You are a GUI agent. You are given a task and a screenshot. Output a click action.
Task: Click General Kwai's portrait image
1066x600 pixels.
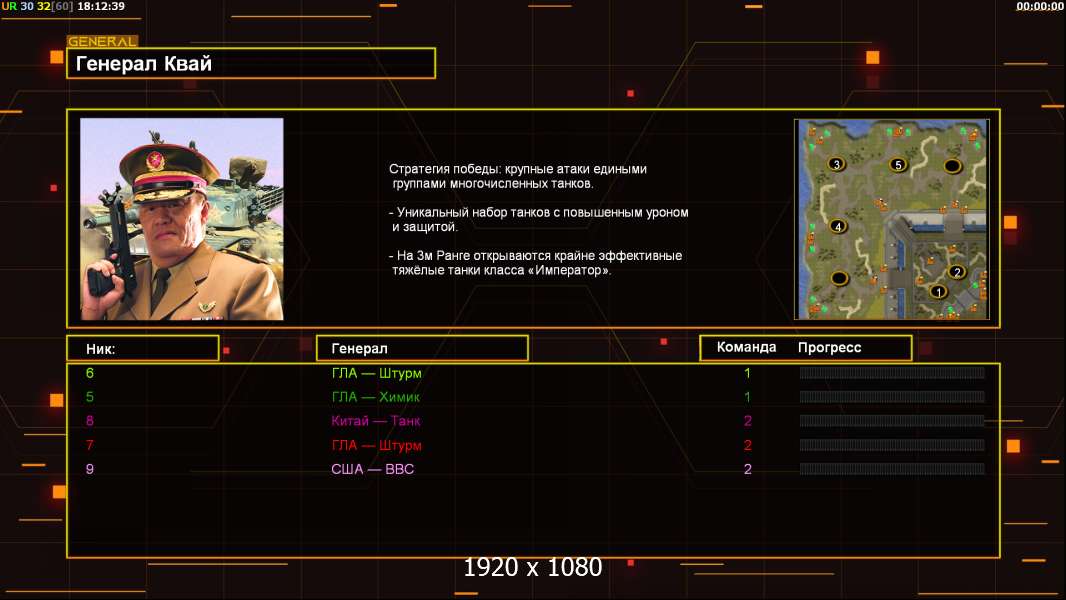(182, 219)
